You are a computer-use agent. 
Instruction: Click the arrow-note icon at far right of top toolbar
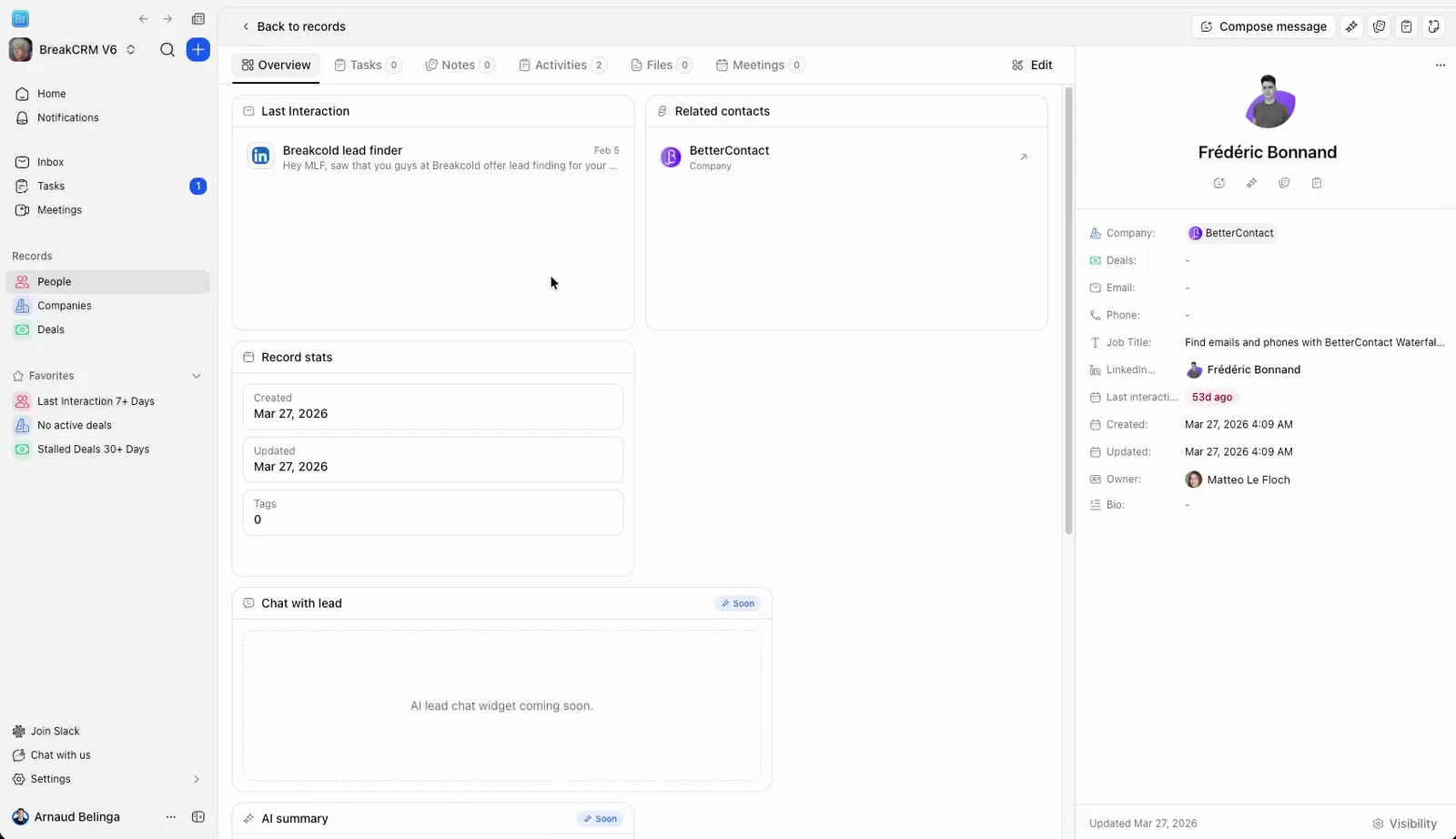pyautogui.click(x=1433, y=26)
